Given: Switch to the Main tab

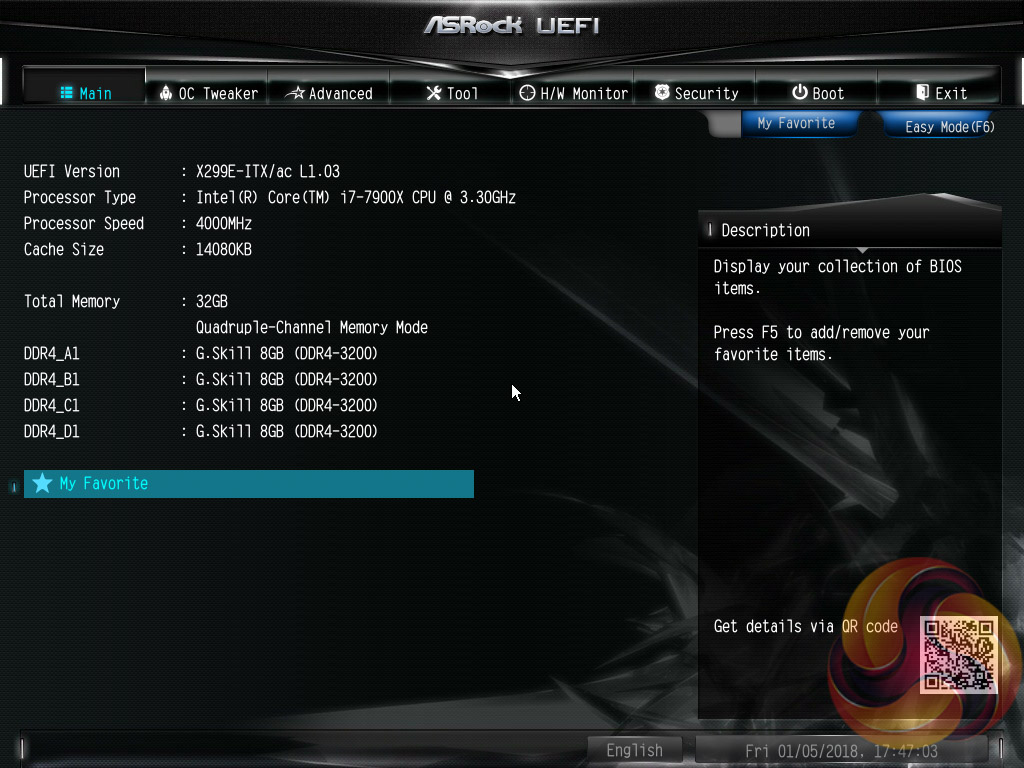Looking at the screenshot, I should click(x=85, y=87).
